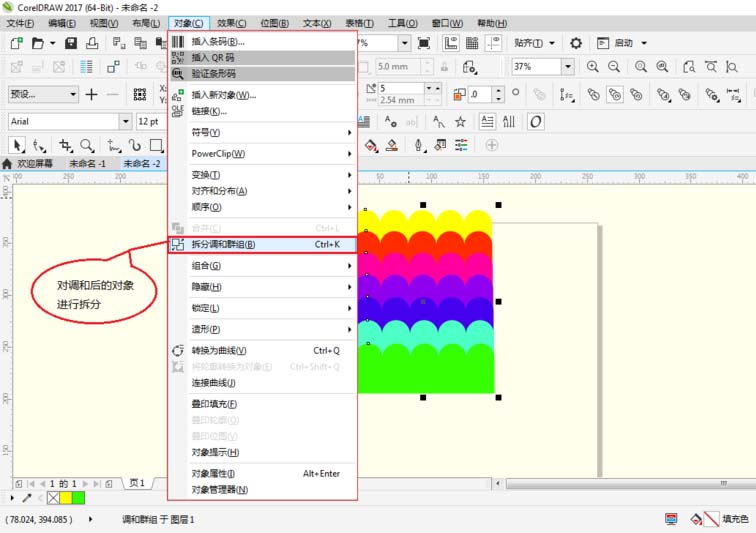Switch to the 未命名 -1 document tab
The image size is (756, 533).
pos(87,164)
